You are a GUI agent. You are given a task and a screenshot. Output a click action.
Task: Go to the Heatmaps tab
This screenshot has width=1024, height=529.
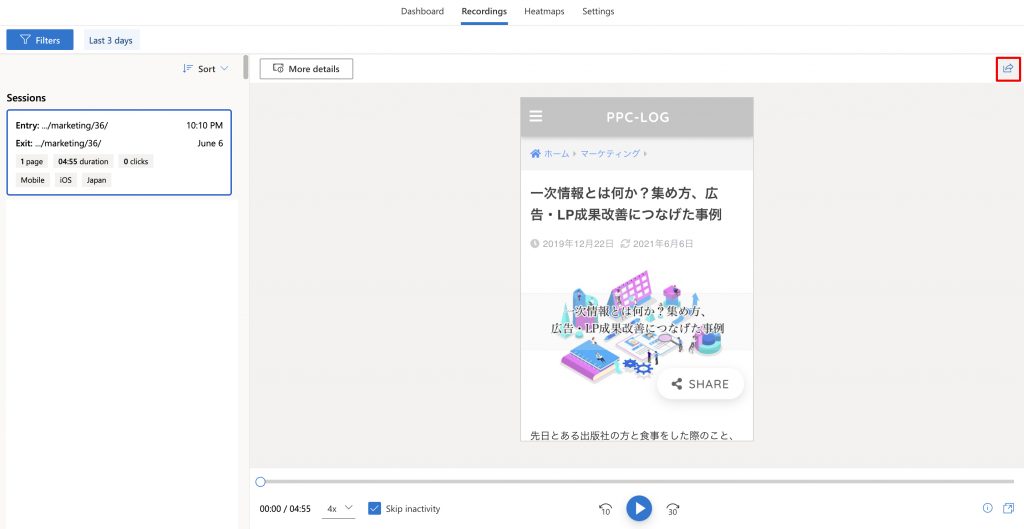point(544,11)
